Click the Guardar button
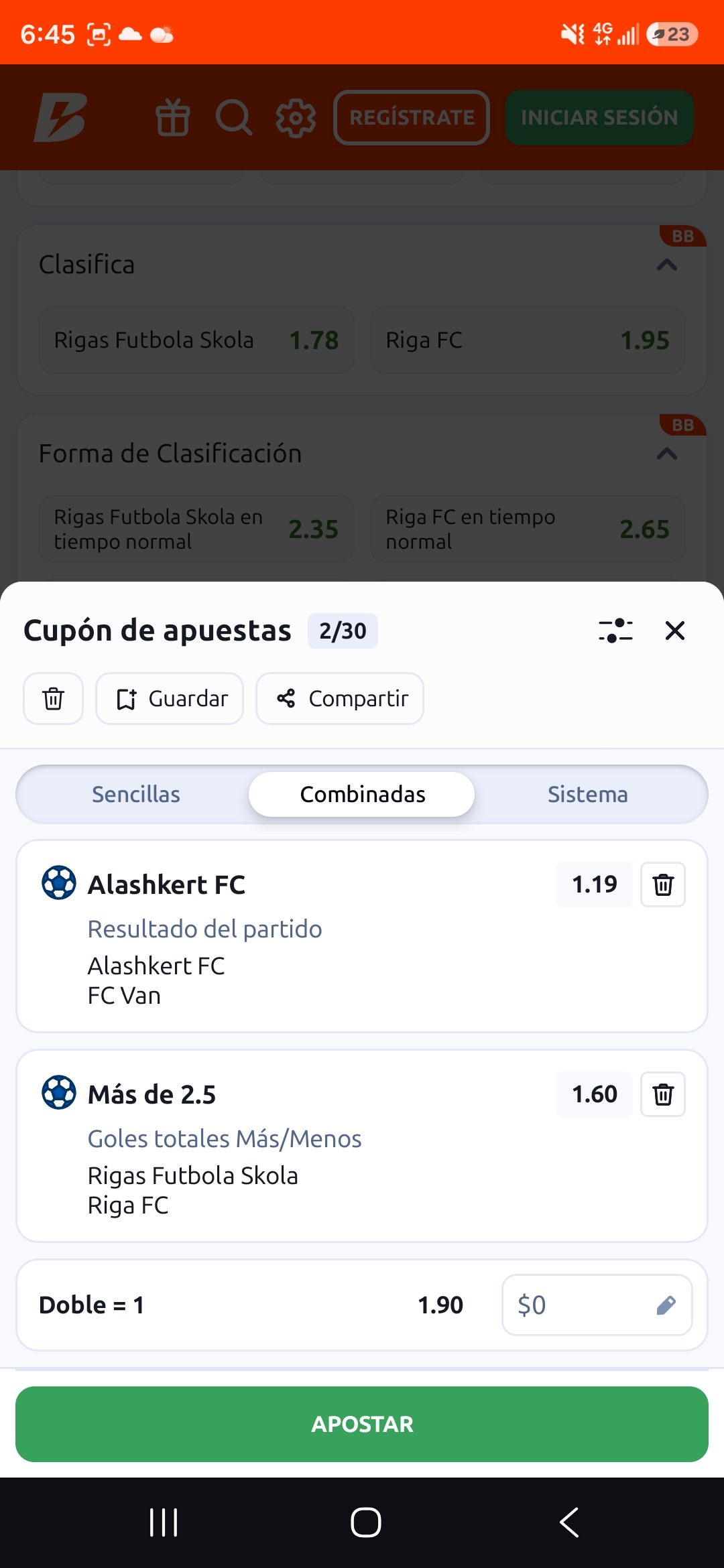 (170, 698)
